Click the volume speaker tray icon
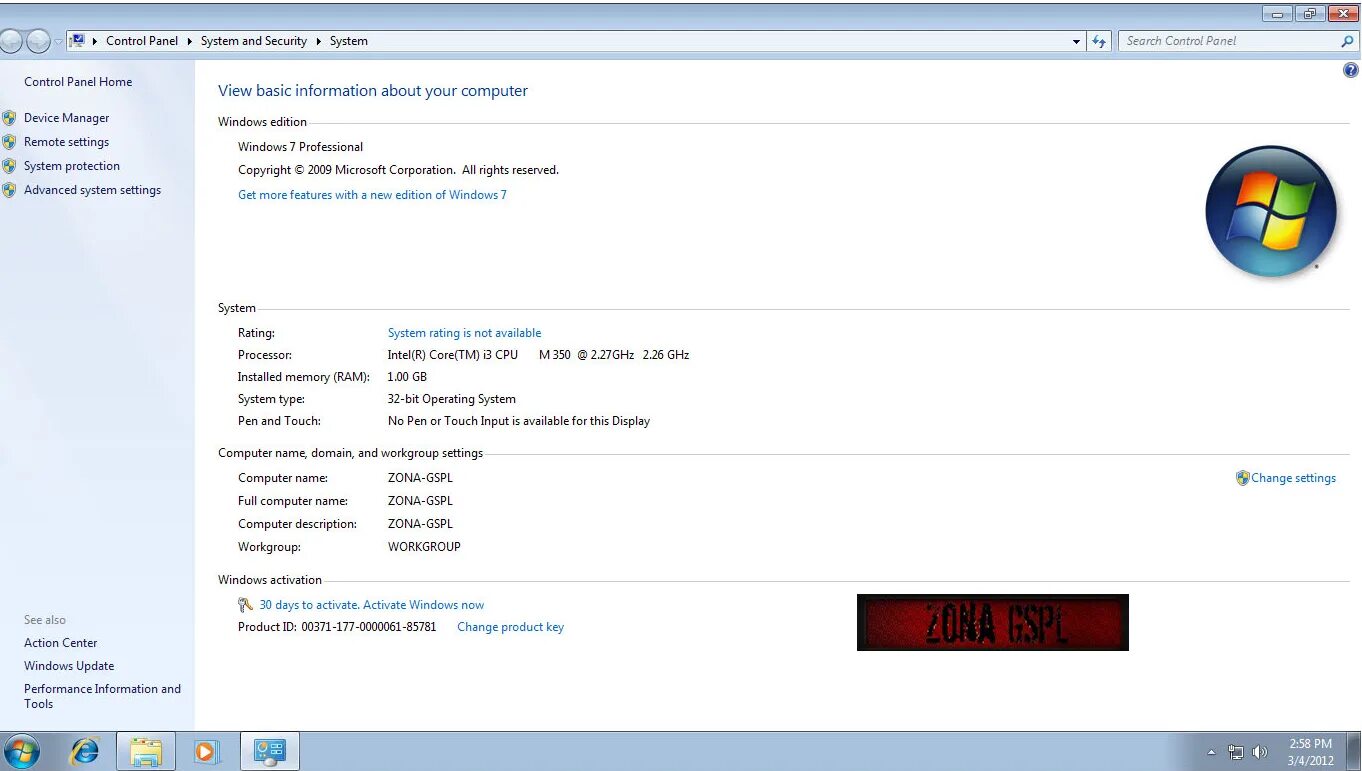The width and height of the screenshot is (1362, 771). click(x=1260, y=752)
